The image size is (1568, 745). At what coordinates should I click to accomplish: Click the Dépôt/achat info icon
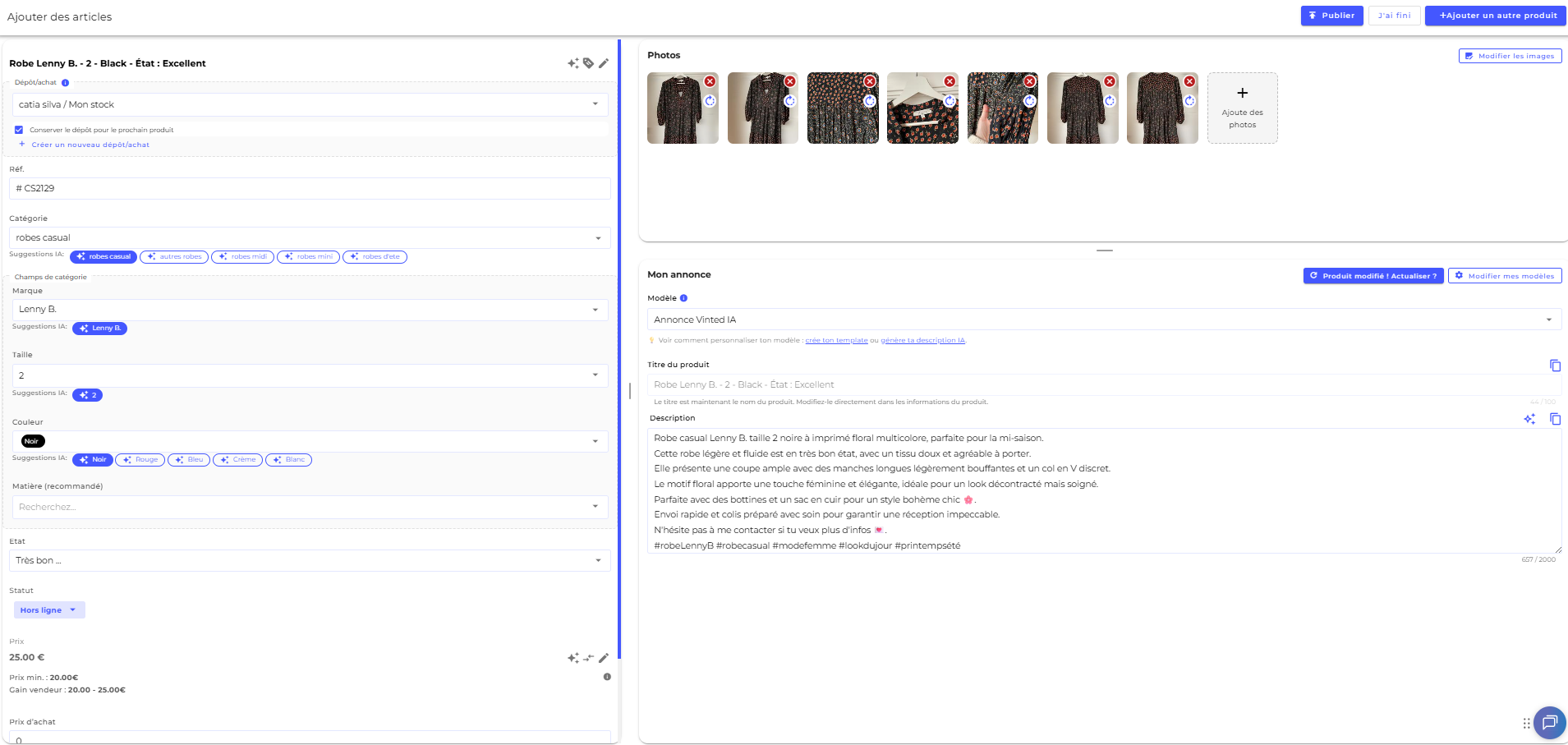pos(66,83)
